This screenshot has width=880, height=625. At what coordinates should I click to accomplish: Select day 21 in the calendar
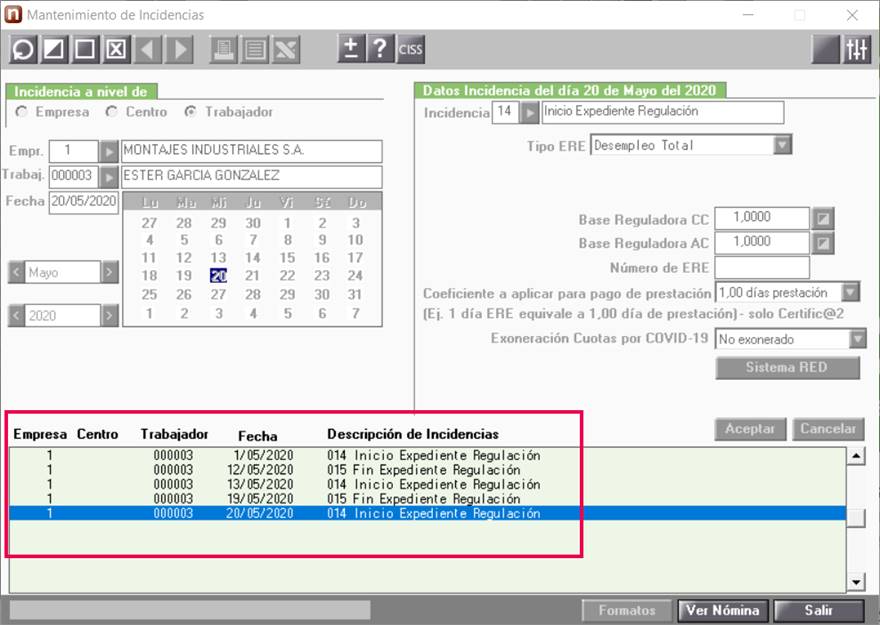(253, 275)
